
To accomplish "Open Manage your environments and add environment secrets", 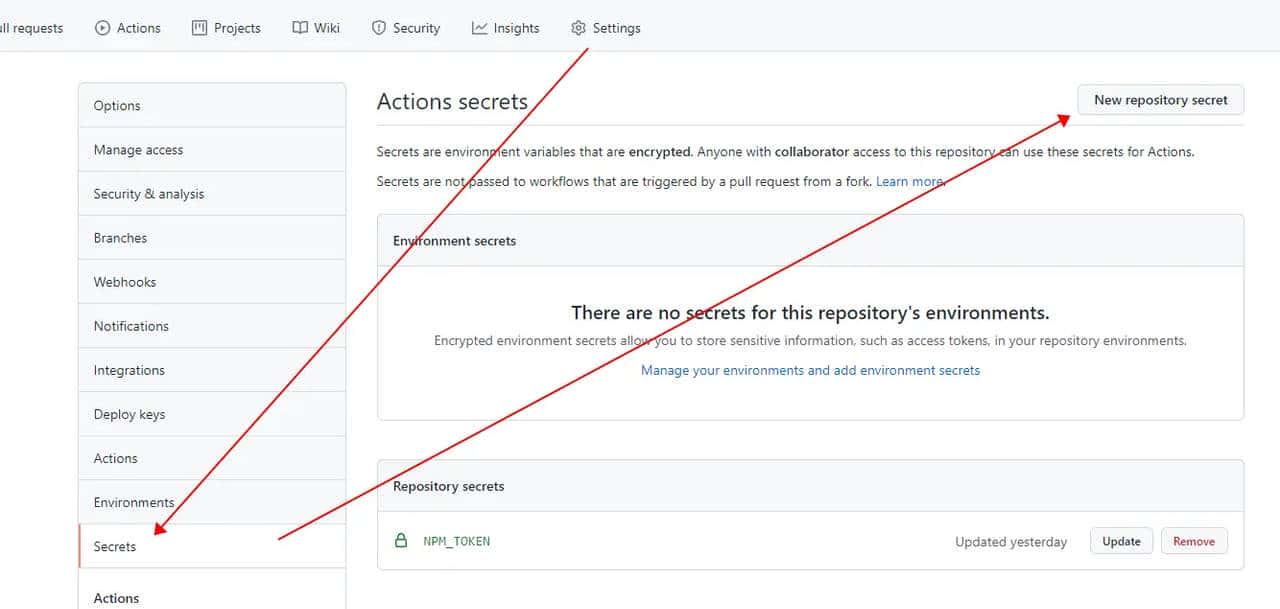I will click(x=810, y=370).
